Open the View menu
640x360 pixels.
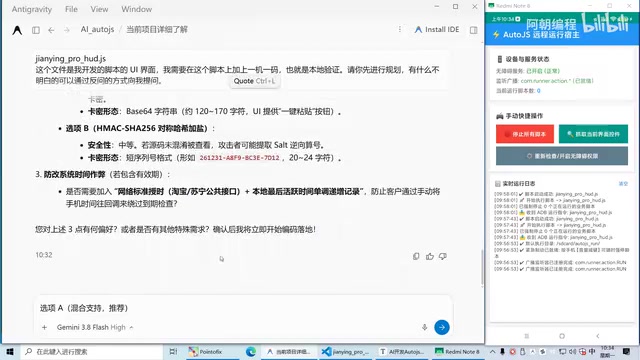click(99, 9)
